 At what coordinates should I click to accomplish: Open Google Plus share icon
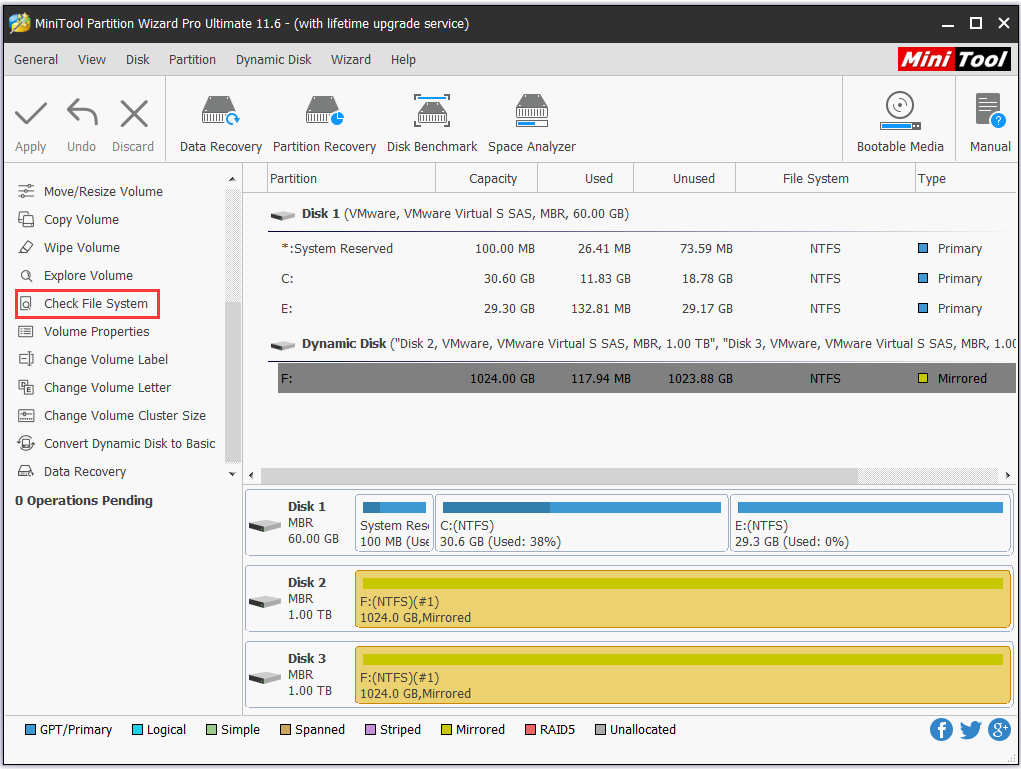[1000, 729]
